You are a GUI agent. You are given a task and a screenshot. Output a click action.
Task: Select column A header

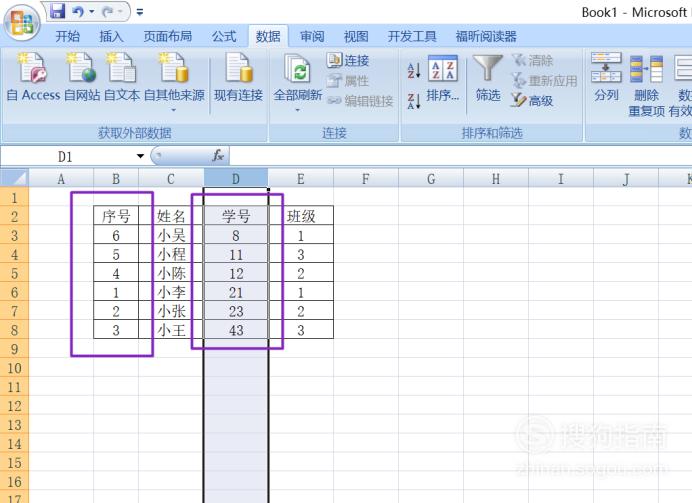pos(61,179)
